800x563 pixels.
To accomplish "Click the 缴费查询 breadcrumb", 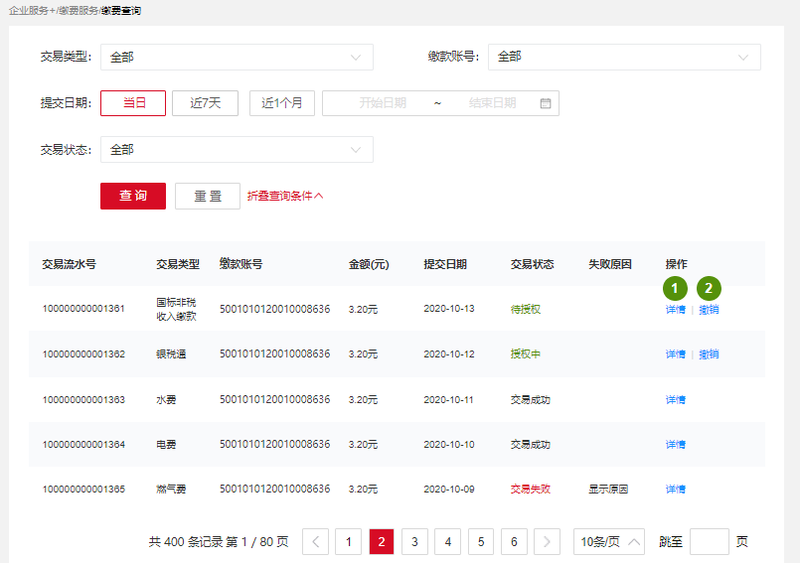I will tap(121, 10).
